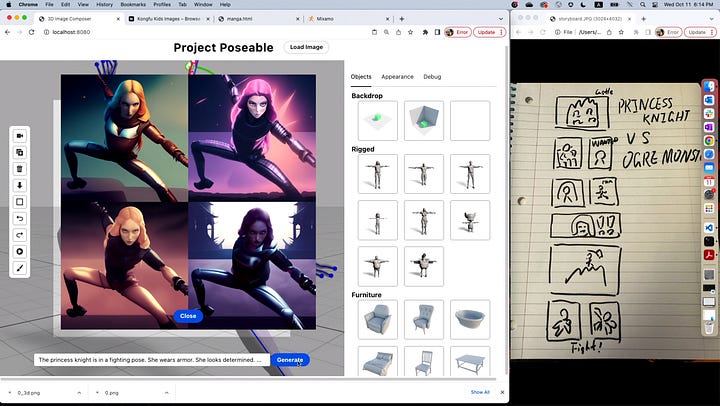720x406 pixels.
Task: Add the bathtub furniture item
Action: click(470, 320)
